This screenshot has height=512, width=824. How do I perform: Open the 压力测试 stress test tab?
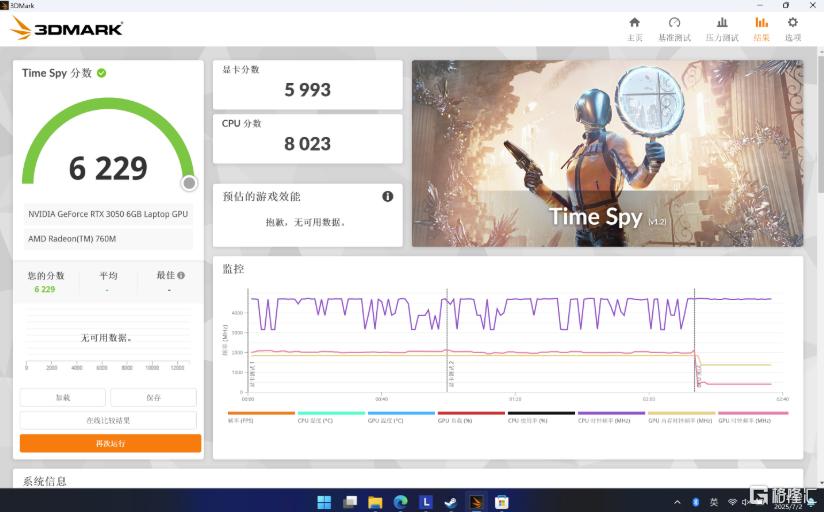coord(722,29)
